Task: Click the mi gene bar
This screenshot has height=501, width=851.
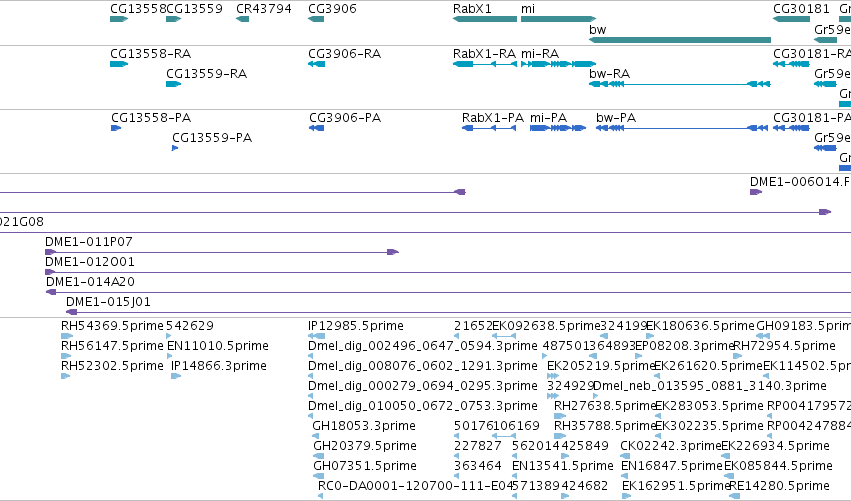Action: tap(558, 19)
